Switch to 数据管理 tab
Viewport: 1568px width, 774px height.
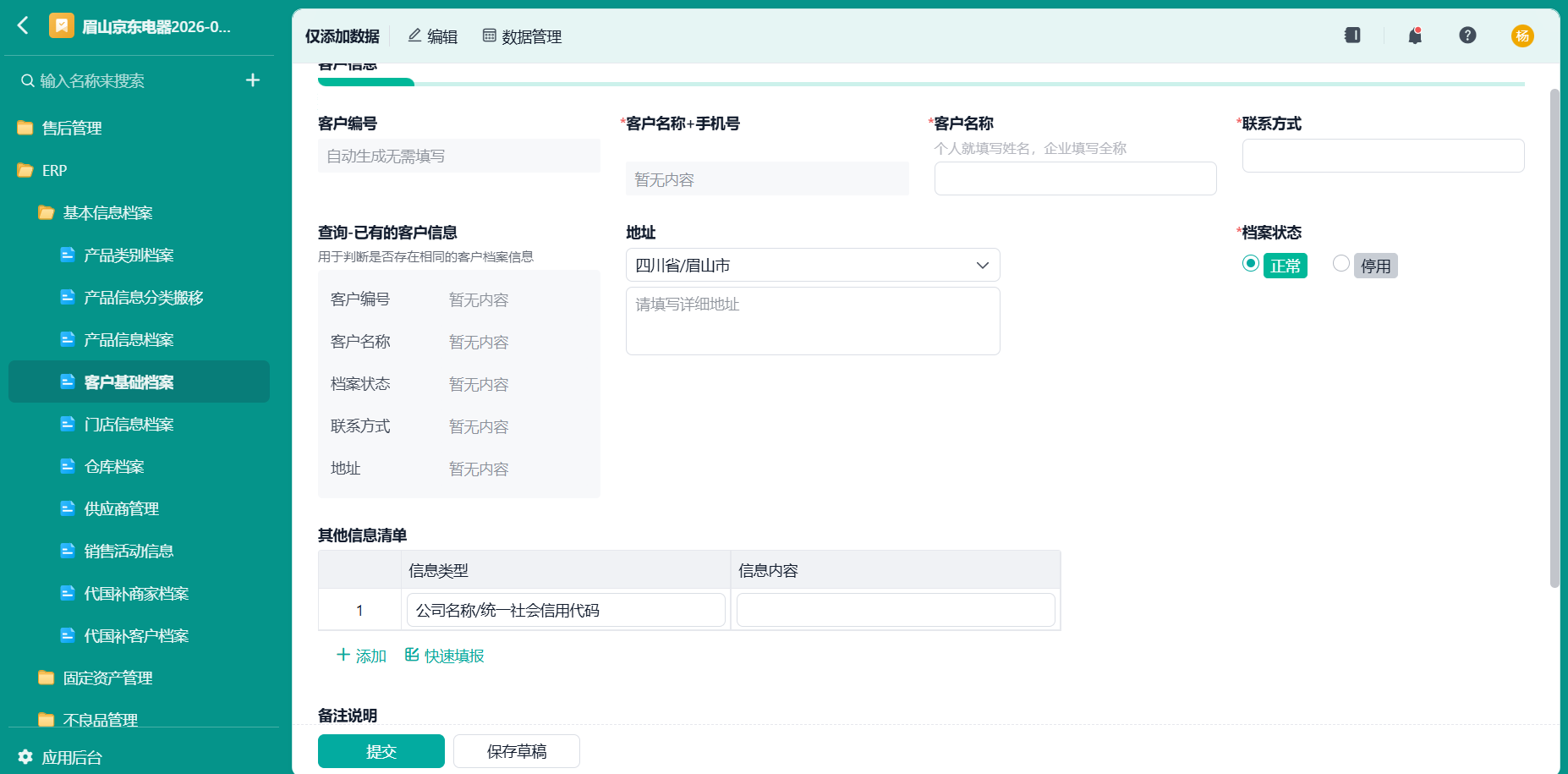[x=522, y=36]
